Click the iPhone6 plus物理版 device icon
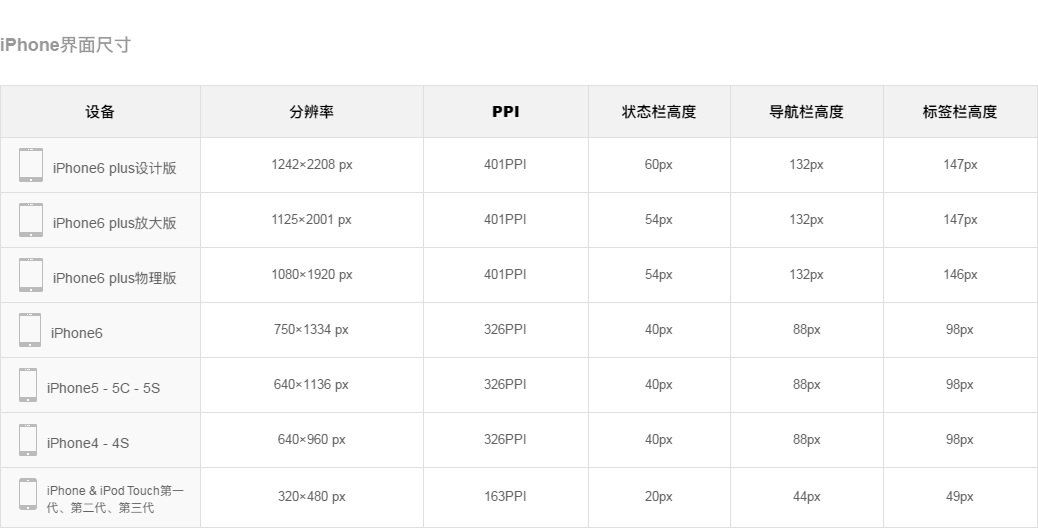This screenshot has height=528, width=1038. (x=31, y=275)
